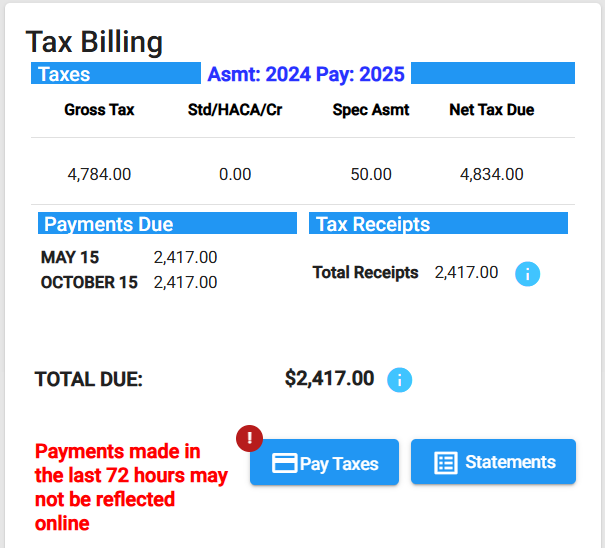
Task: Select the Taxes section header bar
Action: 115,74
